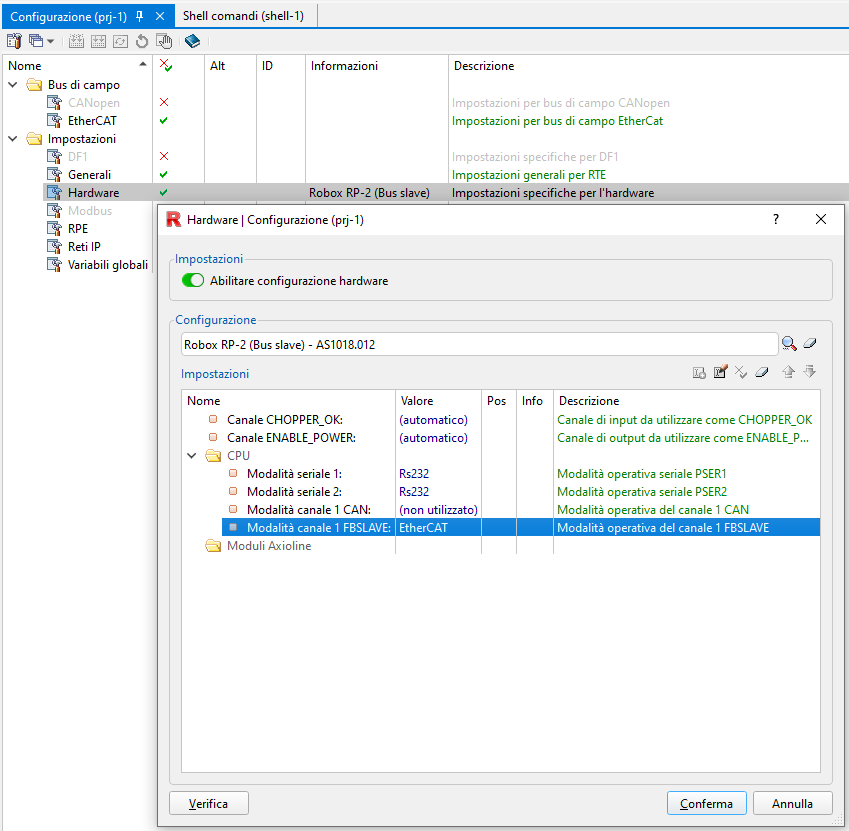Click the edit setting icon with pencil
Image resolution: width=849 pixels, height=831 pixels.
pyautogui.click(x=720, y=371)
